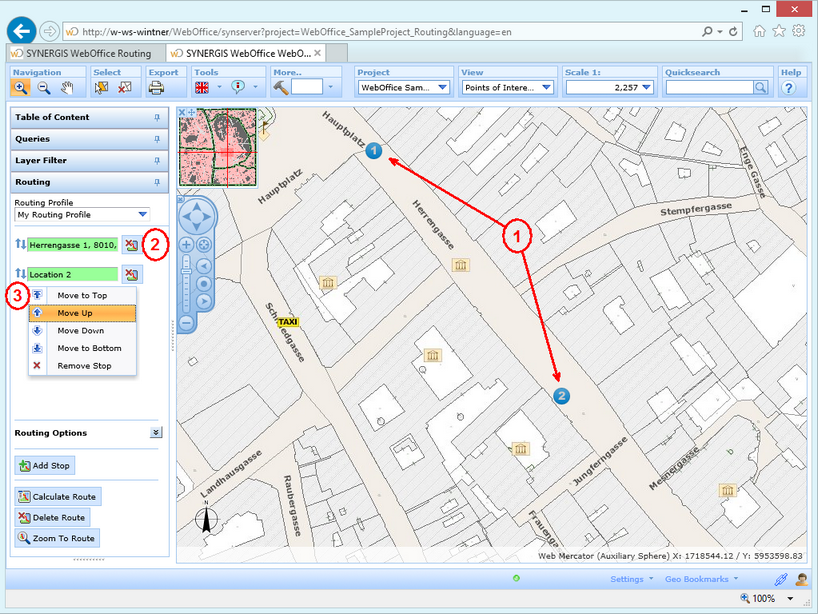
Task: Toggle the pin on Table of Content panel
Action: click(156, 117)
